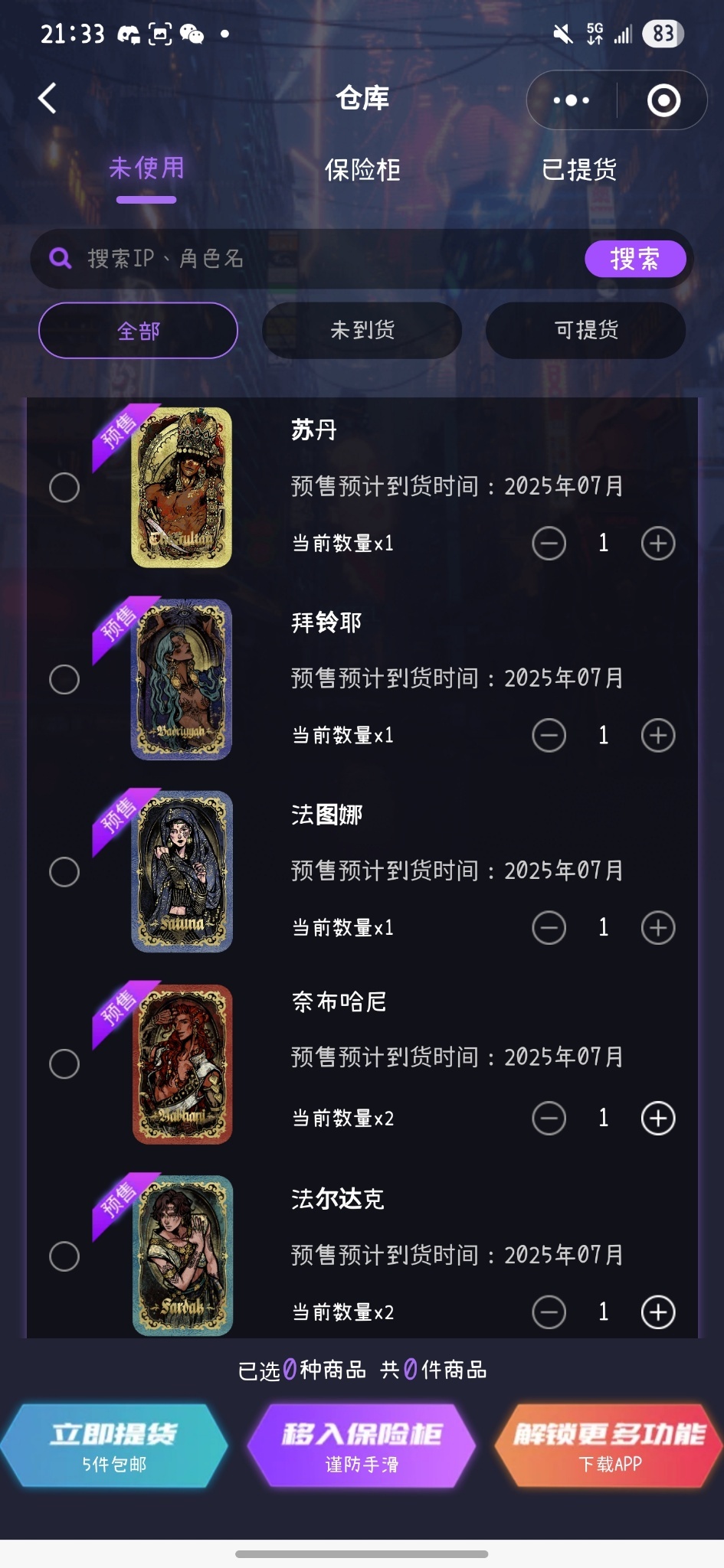Increase quantity for 法图娜 with plus icon

(x=658, y=928)
